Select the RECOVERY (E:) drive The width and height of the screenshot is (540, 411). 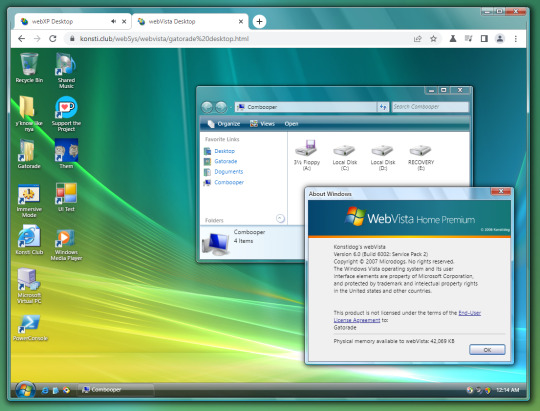tap(421, 157)
